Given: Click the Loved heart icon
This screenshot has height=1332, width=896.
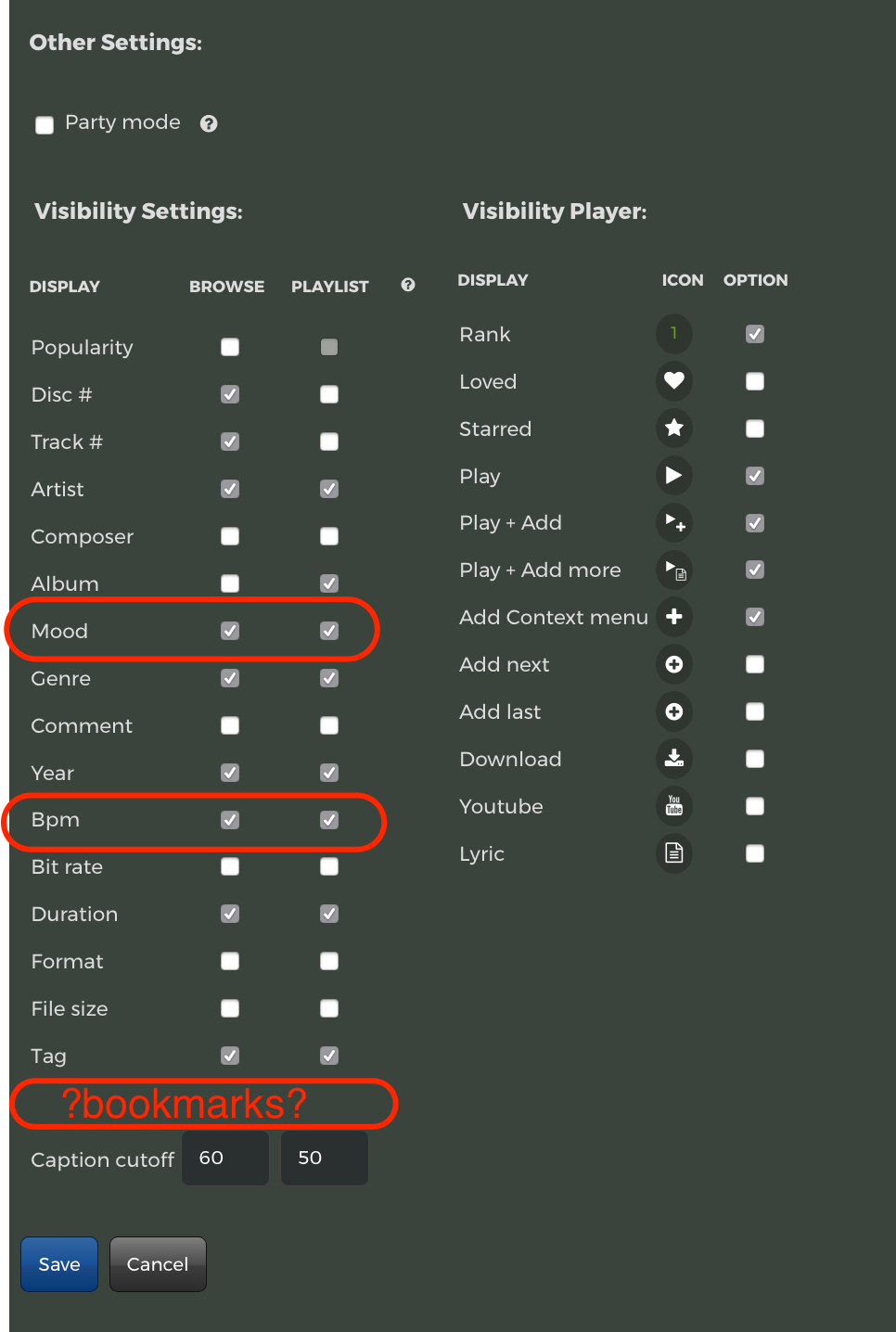Looking at the screenshot, I should click(674, 380).
